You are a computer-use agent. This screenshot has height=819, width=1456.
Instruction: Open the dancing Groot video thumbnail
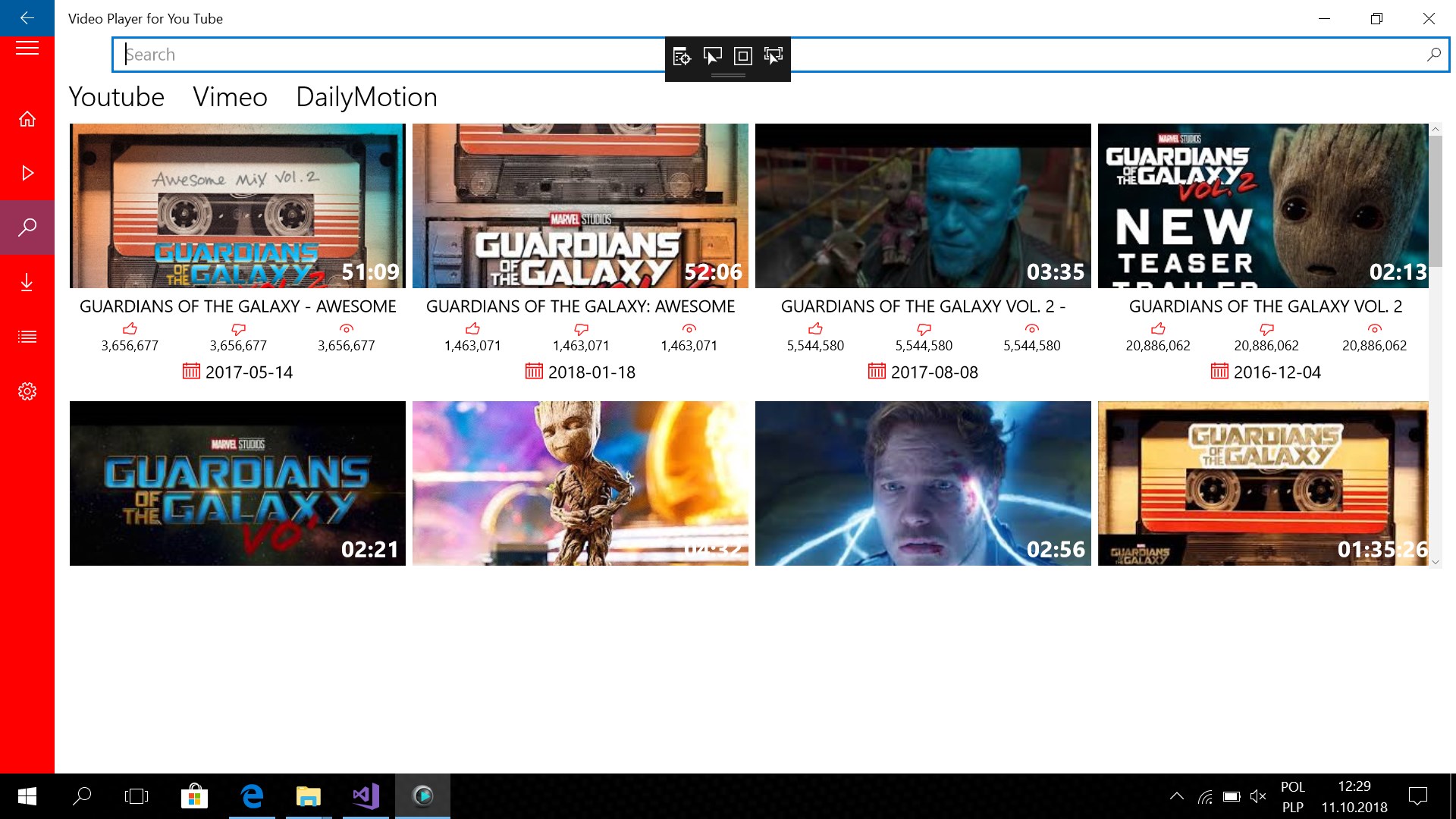pyautogui.click(x=580, y=483)
